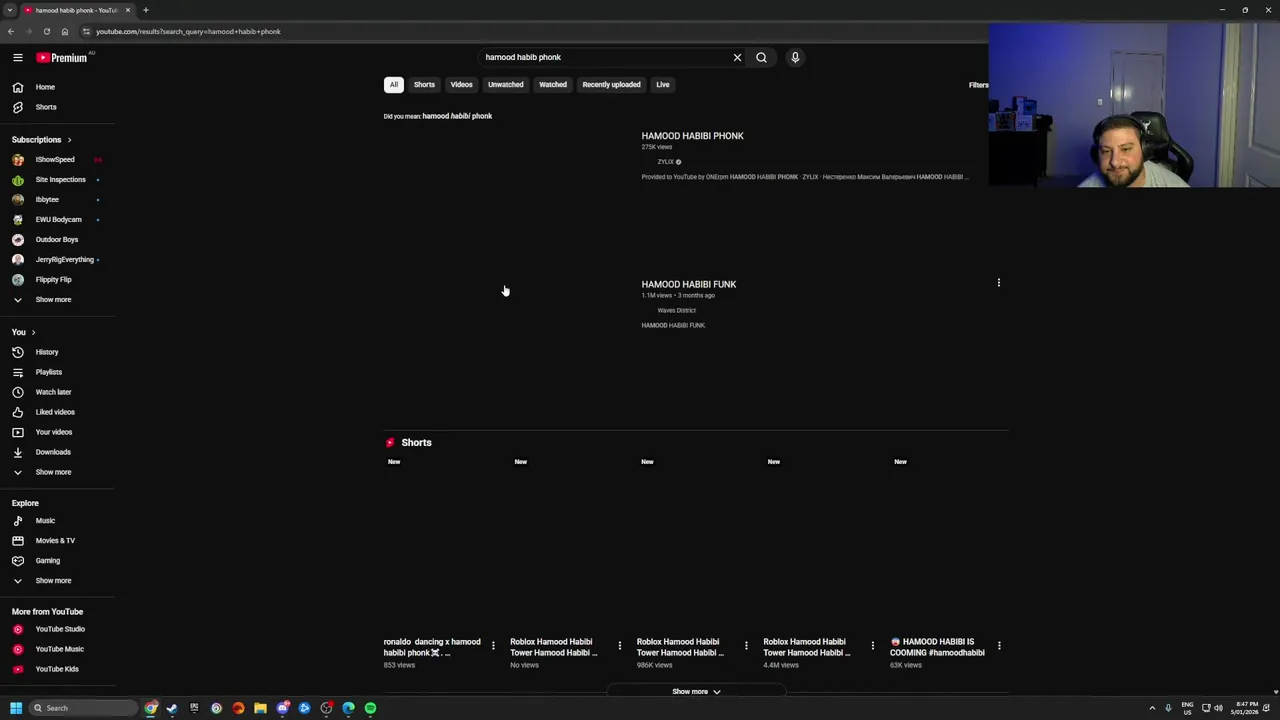Open Movies & TV under Explore
Viewport: 1280px width, 720px height.
point(57,541)
